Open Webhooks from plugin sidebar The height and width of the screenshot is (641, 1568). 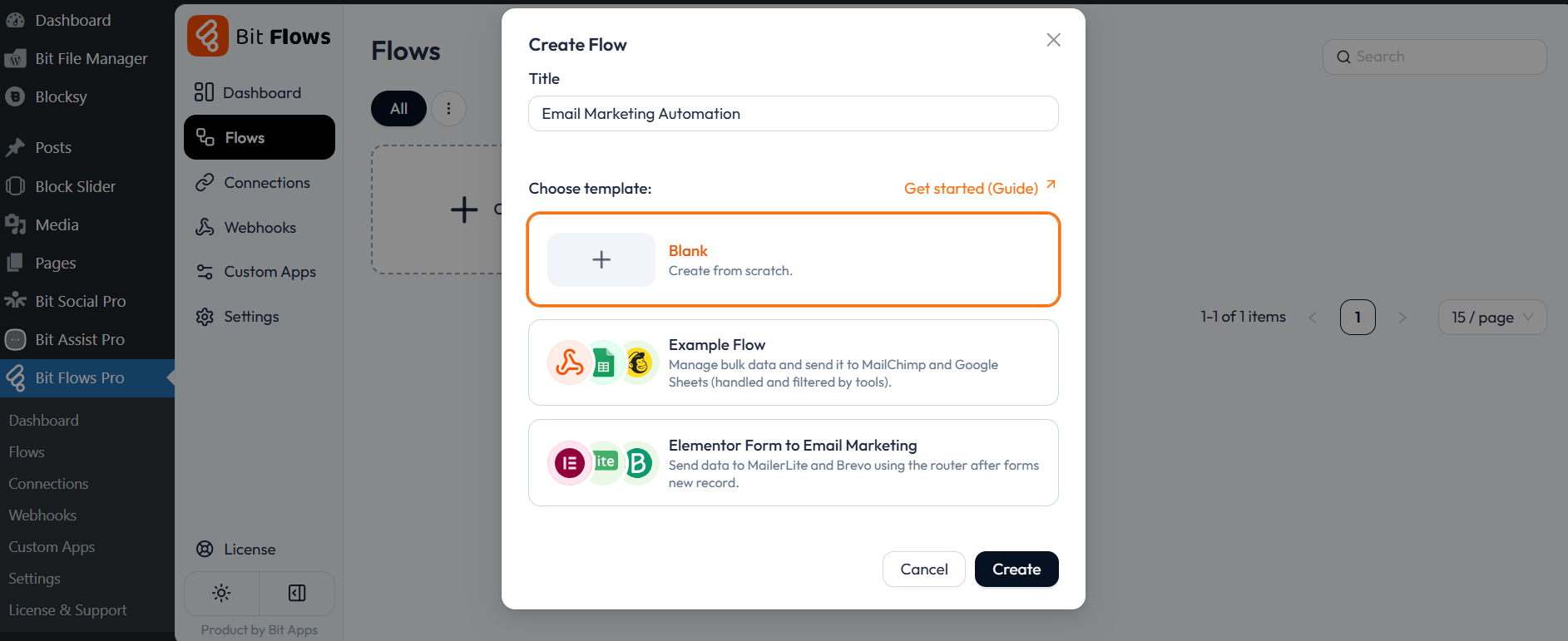[260, 227]
